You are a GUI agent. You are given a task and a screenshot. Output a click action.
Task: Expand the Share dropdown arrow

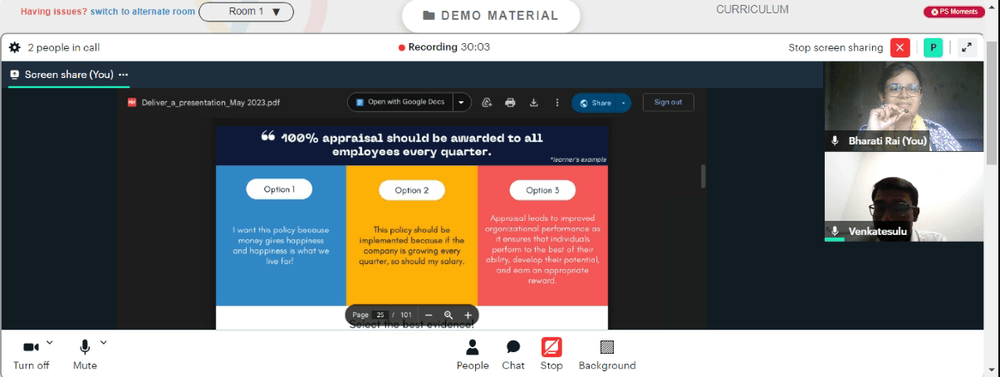(624, 103)
